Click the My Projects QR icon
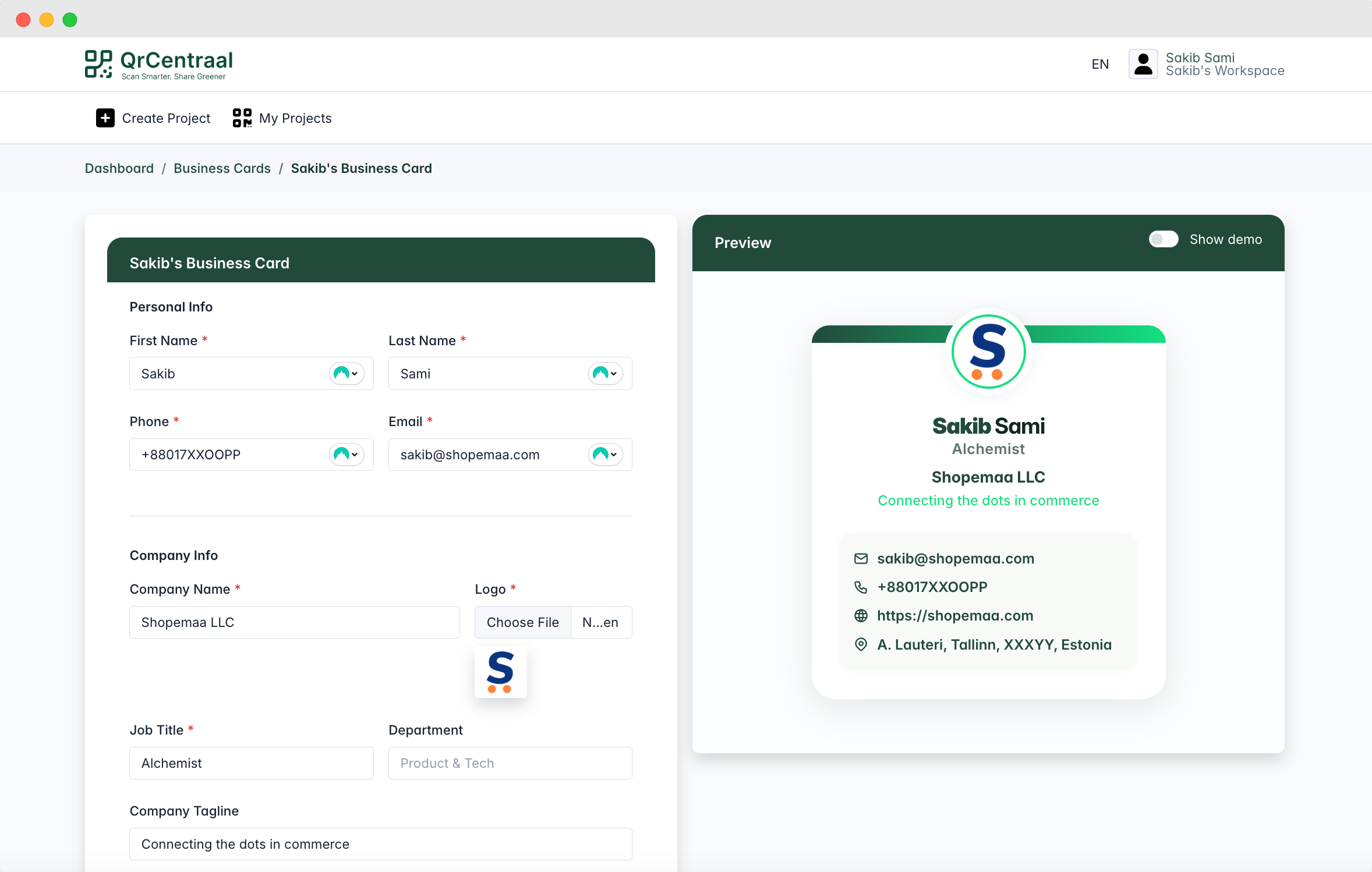Image resolution: width=1372 pixels, height=872 pixels. [242, 118]
